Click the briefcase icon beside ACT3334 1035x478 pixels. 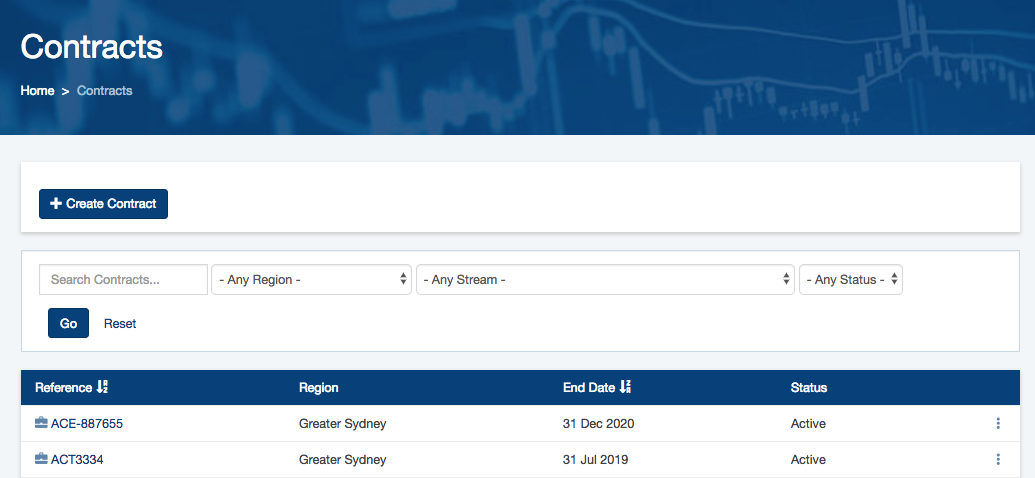pos(42,459)
